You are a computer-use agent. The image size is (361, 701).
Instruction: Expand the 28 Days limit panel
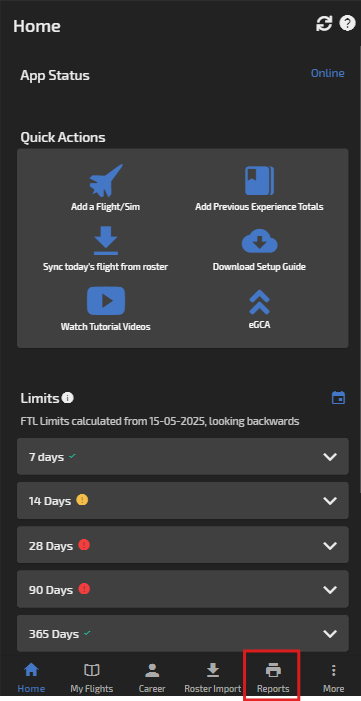(183, 545)
